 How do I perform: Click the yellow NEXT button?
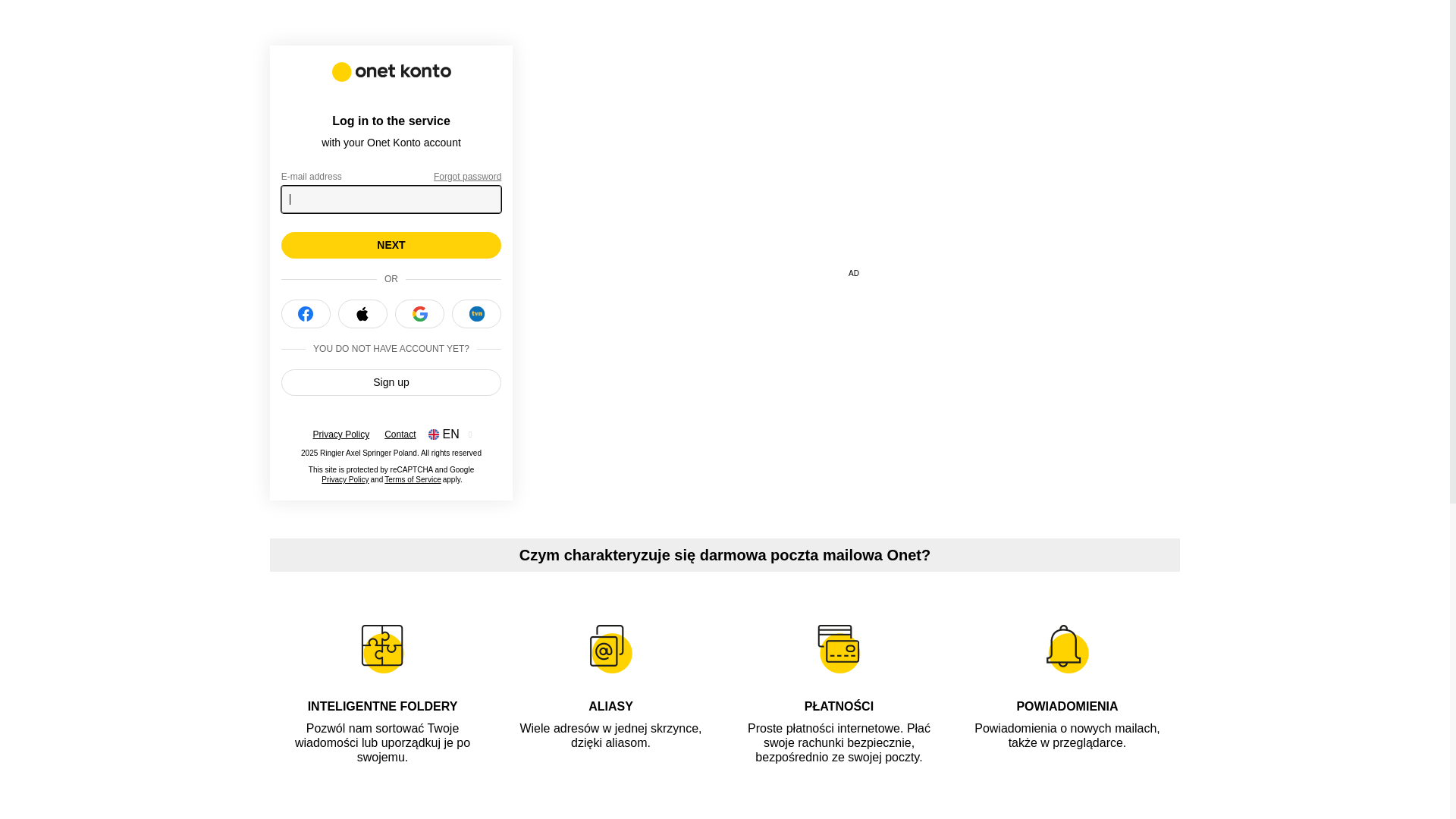pyautogui.click(x=391, y=245)
